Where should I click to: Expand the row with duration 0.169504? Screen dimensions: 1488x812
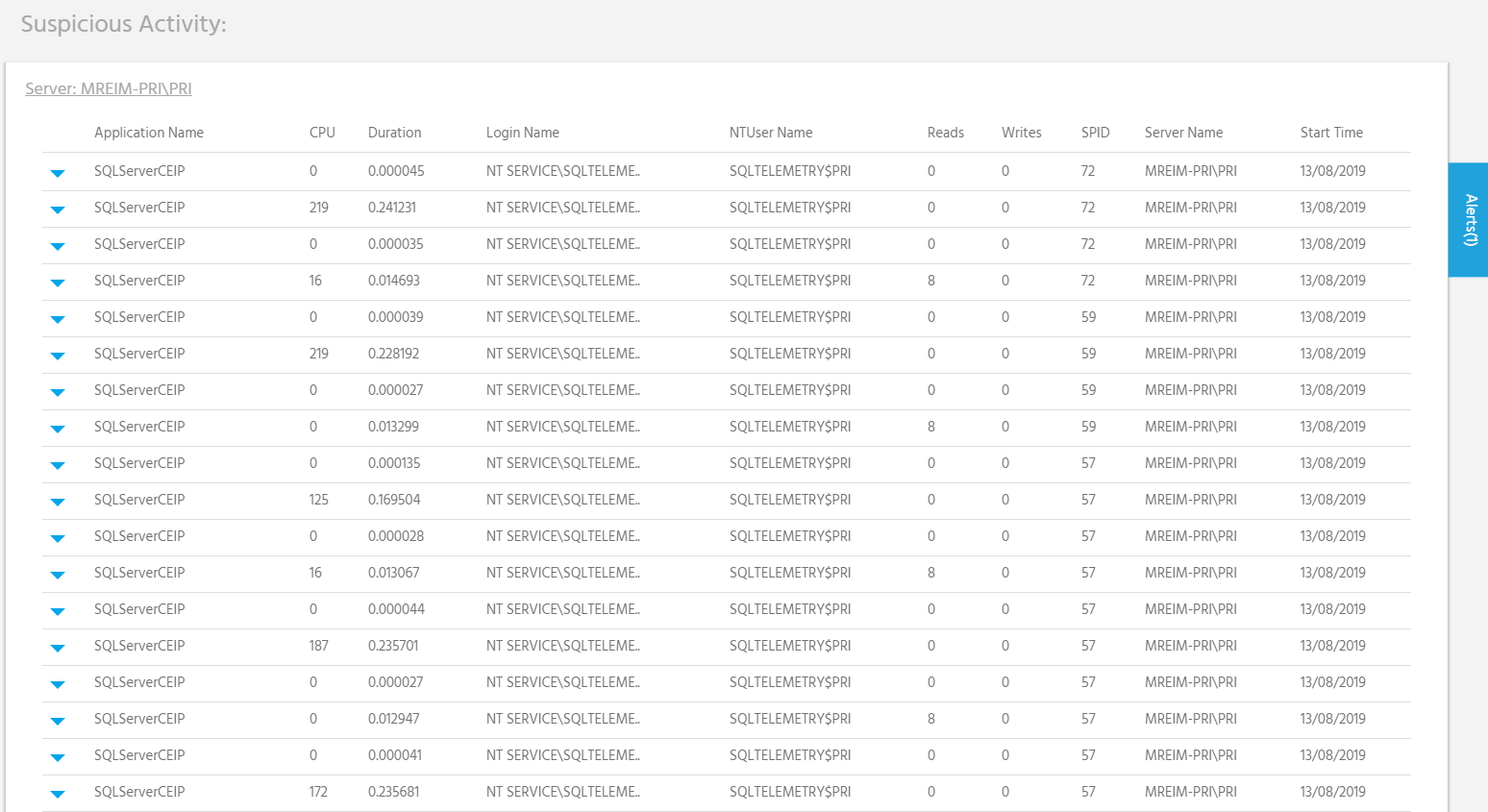point(58,502)
